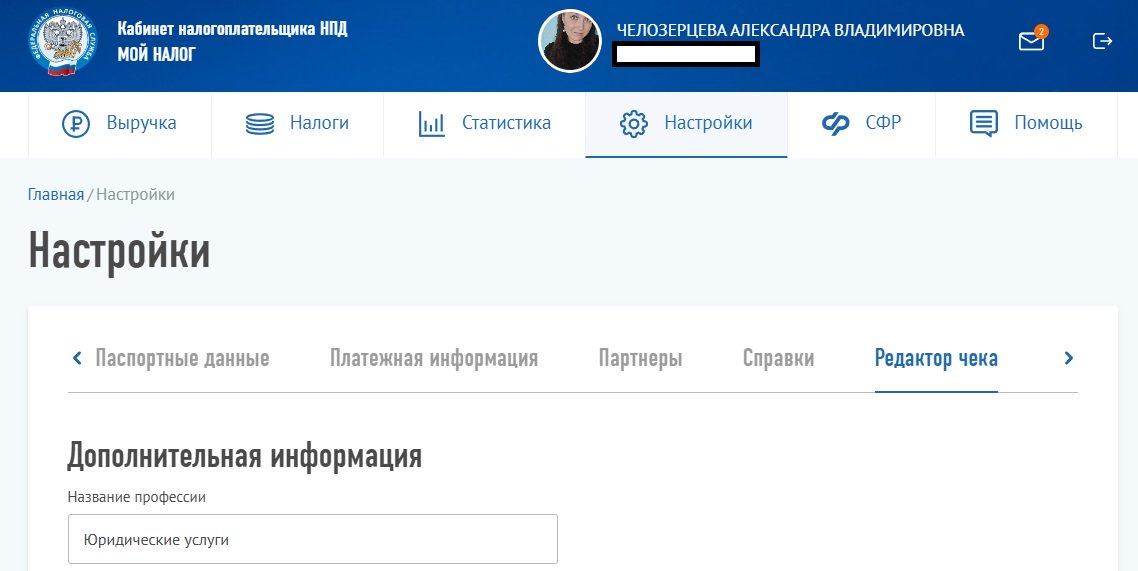The height and width of the screenshot is (571, 1138).
Task: Open the Справки tab
Action: point(778,358)
